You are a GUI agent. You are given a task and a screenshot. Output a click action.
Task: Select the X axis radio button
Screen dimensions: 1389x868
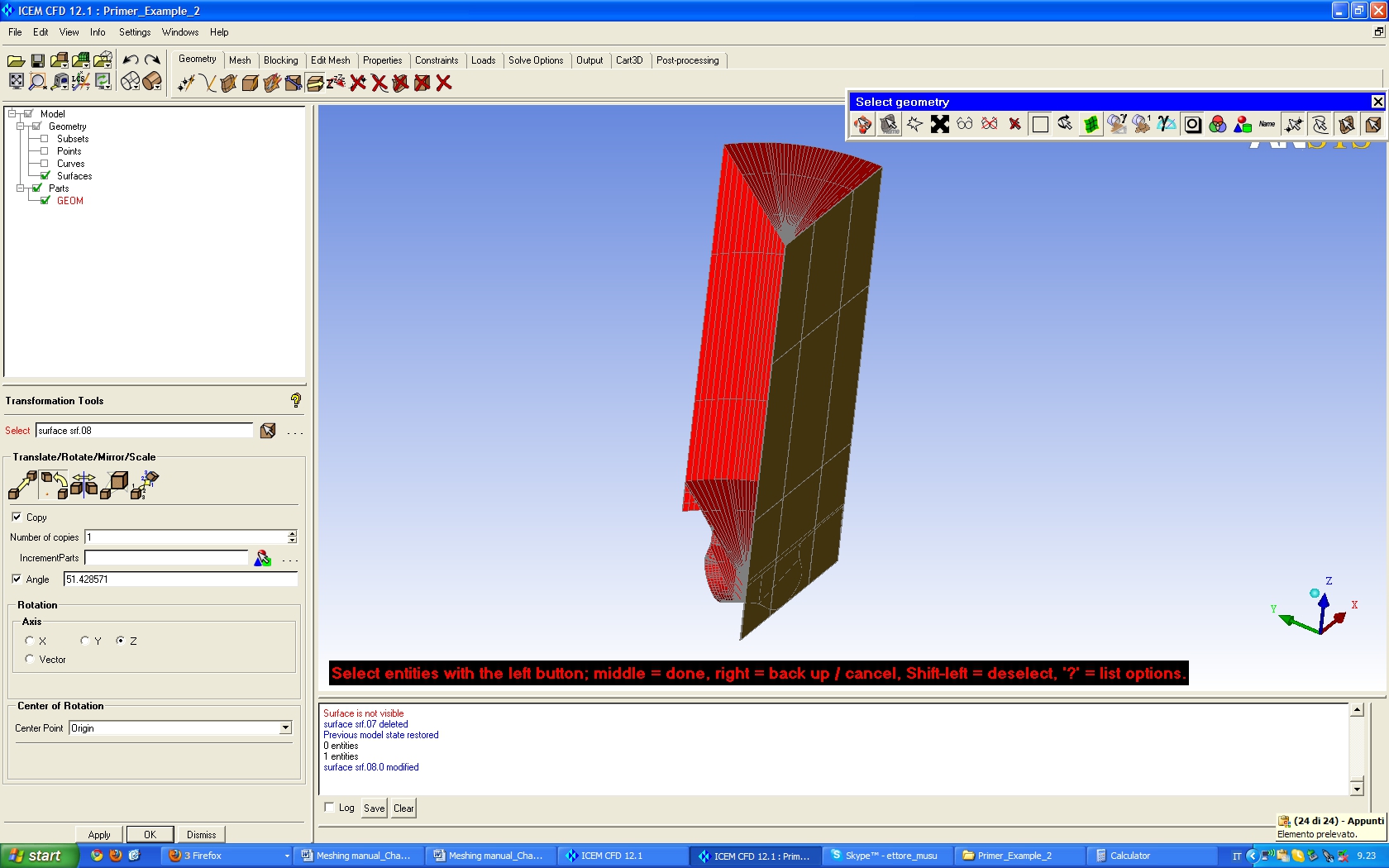[x=30, y=641]
